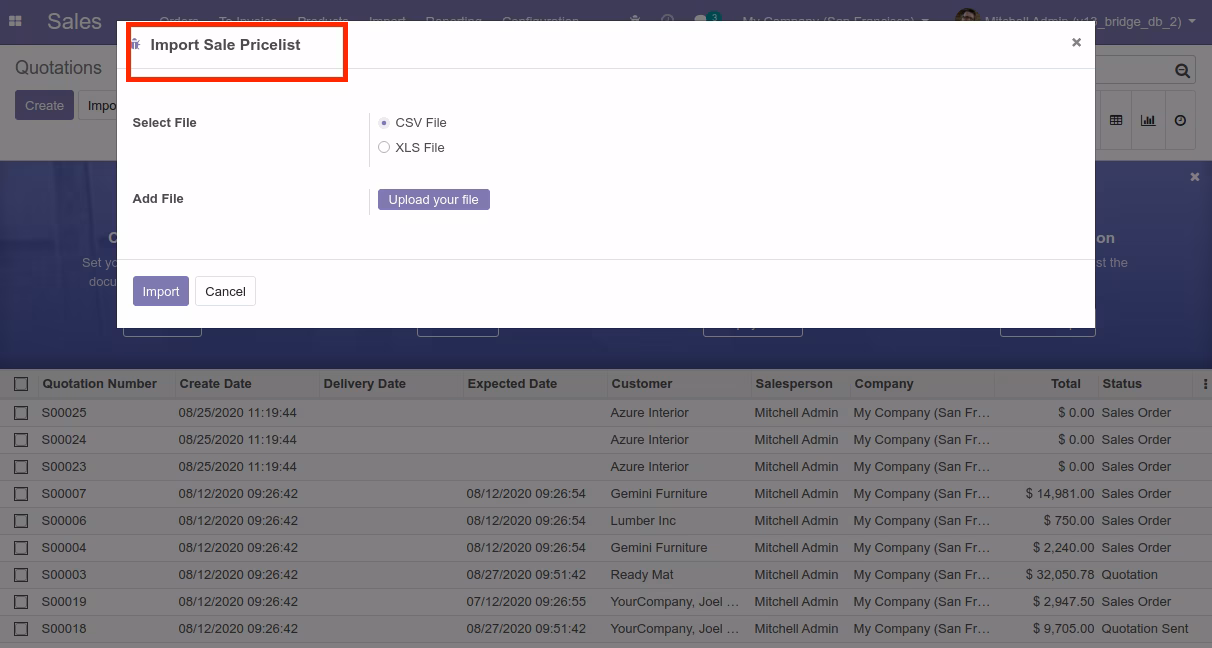Sort by Status column header
Image resolution: width=1212 pixels, height=648 pixels.
point(1122,384)
